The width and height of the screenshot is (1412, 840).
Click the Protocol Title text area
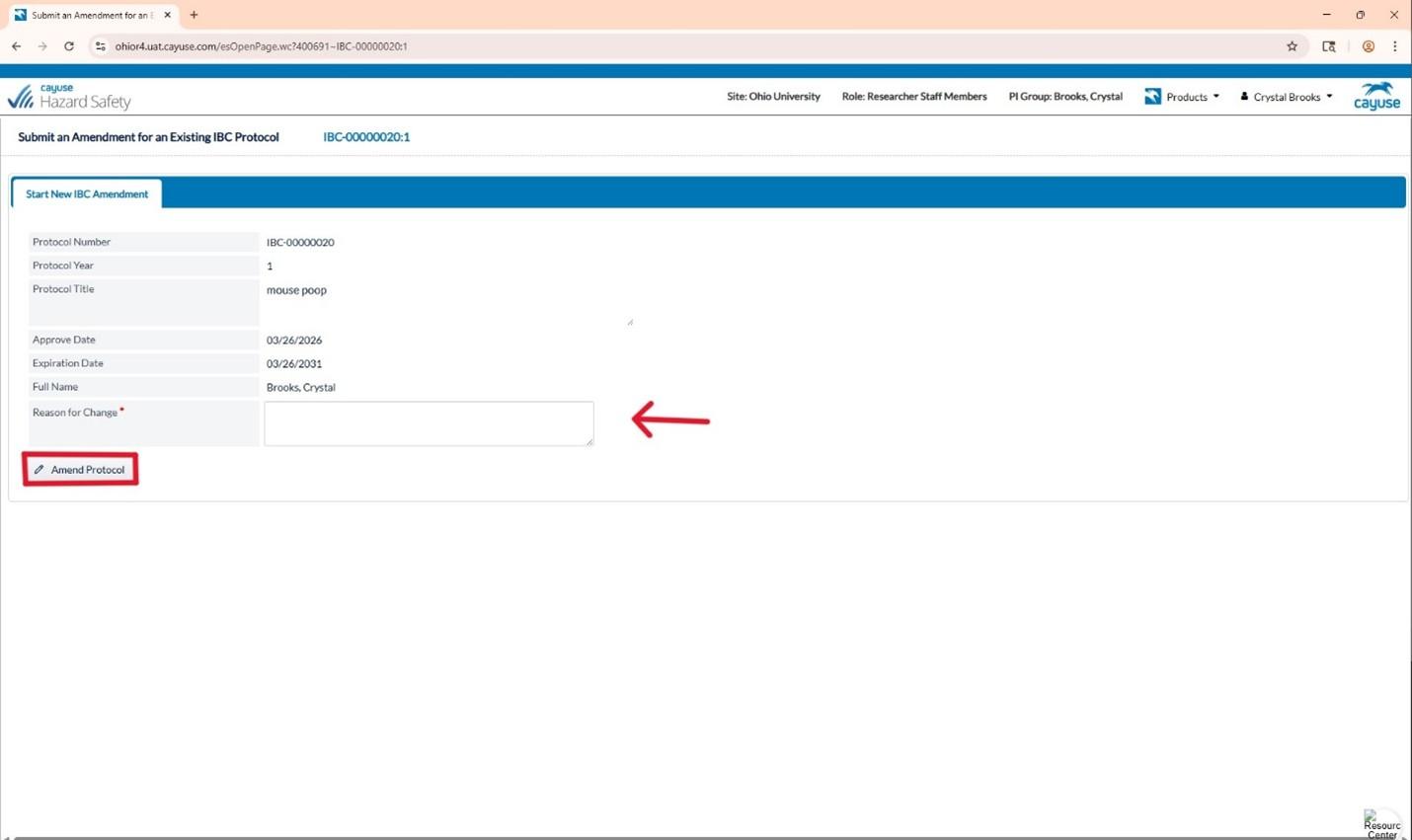[447, 302]
